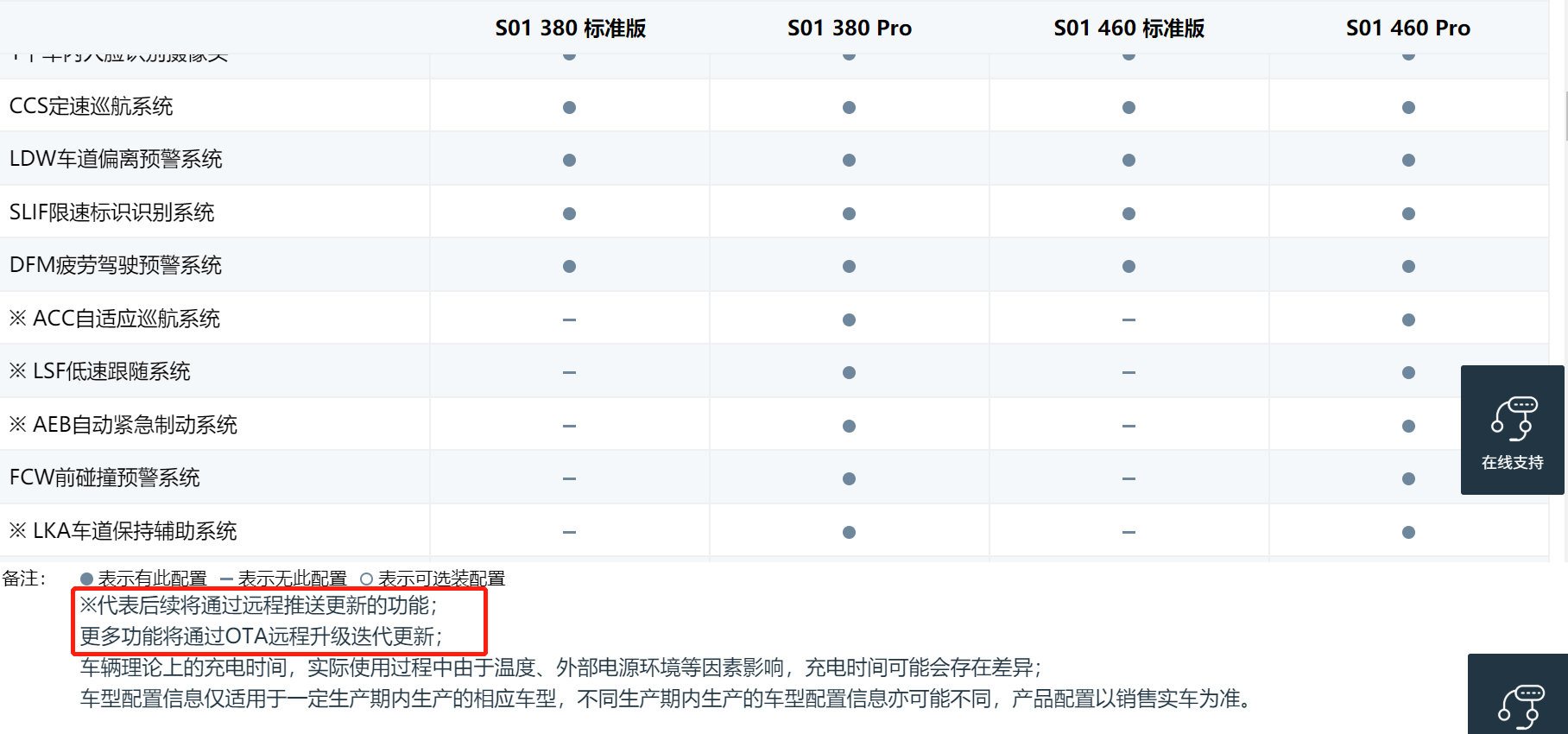The width and height of the screenshot is (1568, 734).
Task: Click ACC row dot under S01 380 Pro
Action: (849, 320)
